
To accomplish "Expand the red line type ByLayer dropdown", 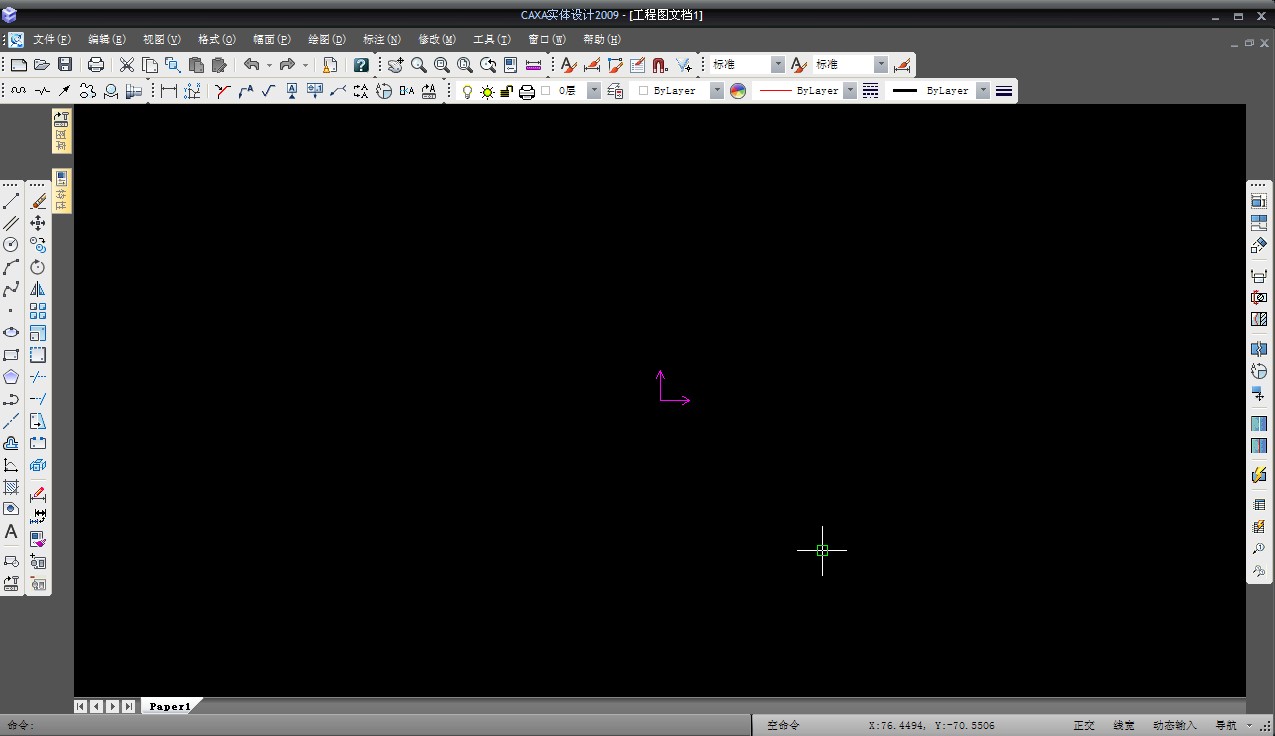I will click(x=850, y=91).
